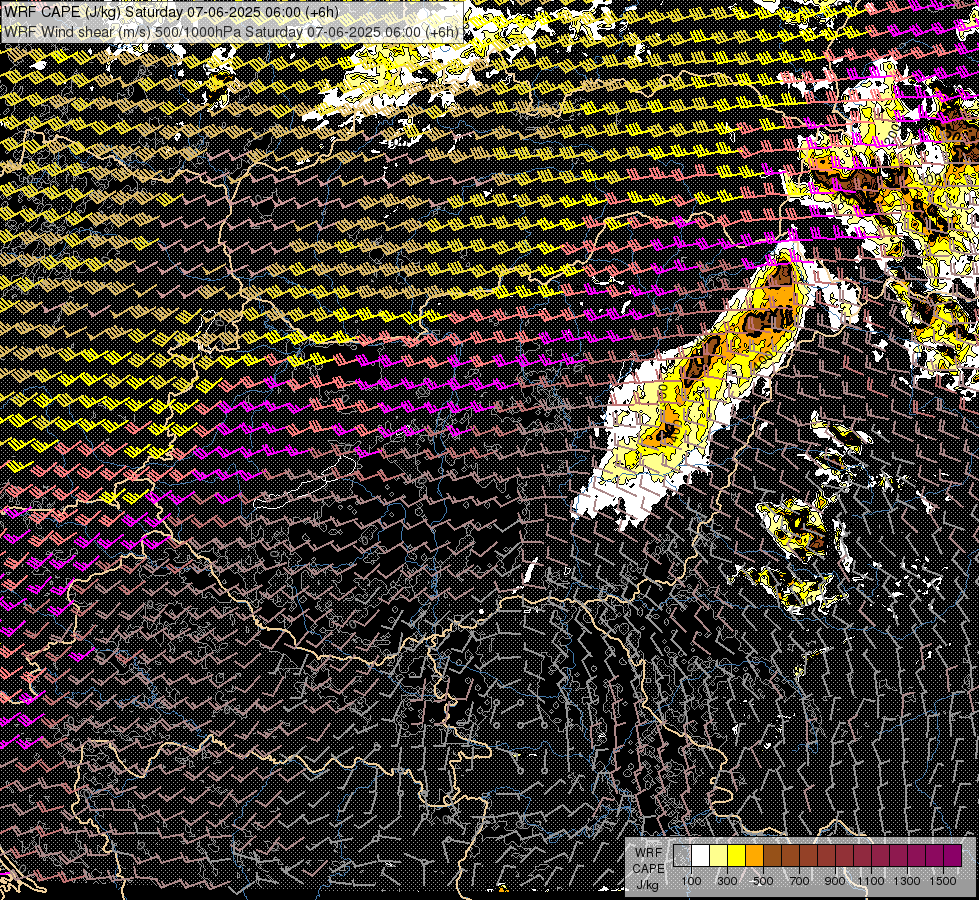Click the pale yellow swatch in the CAPE legend
Image resolution: width=979 pixels, height=900 pixels.
coord(719,856)
